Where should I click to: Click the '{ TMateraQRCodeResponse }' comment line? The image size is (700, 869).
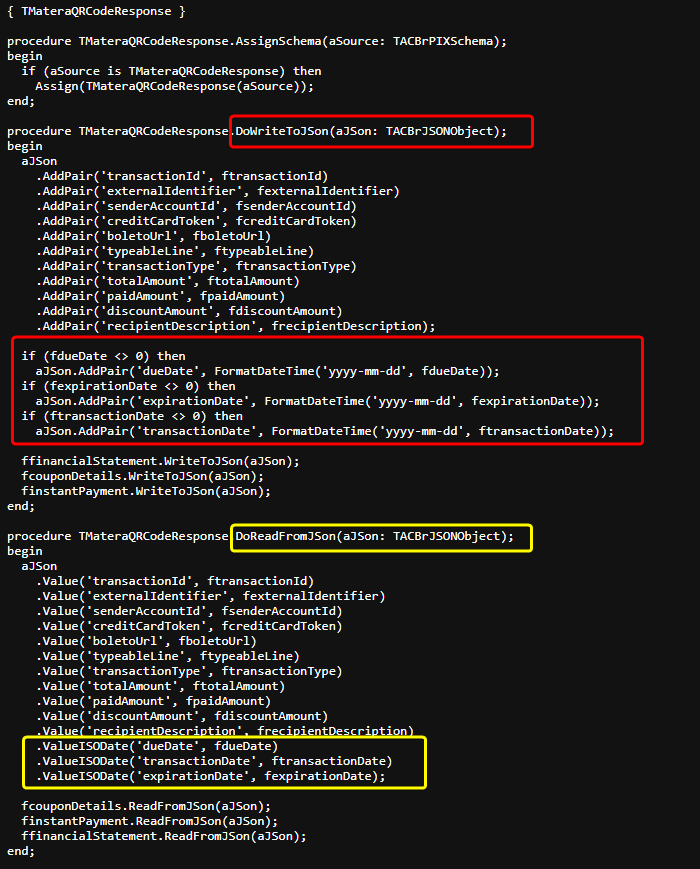tap(96, 11)
